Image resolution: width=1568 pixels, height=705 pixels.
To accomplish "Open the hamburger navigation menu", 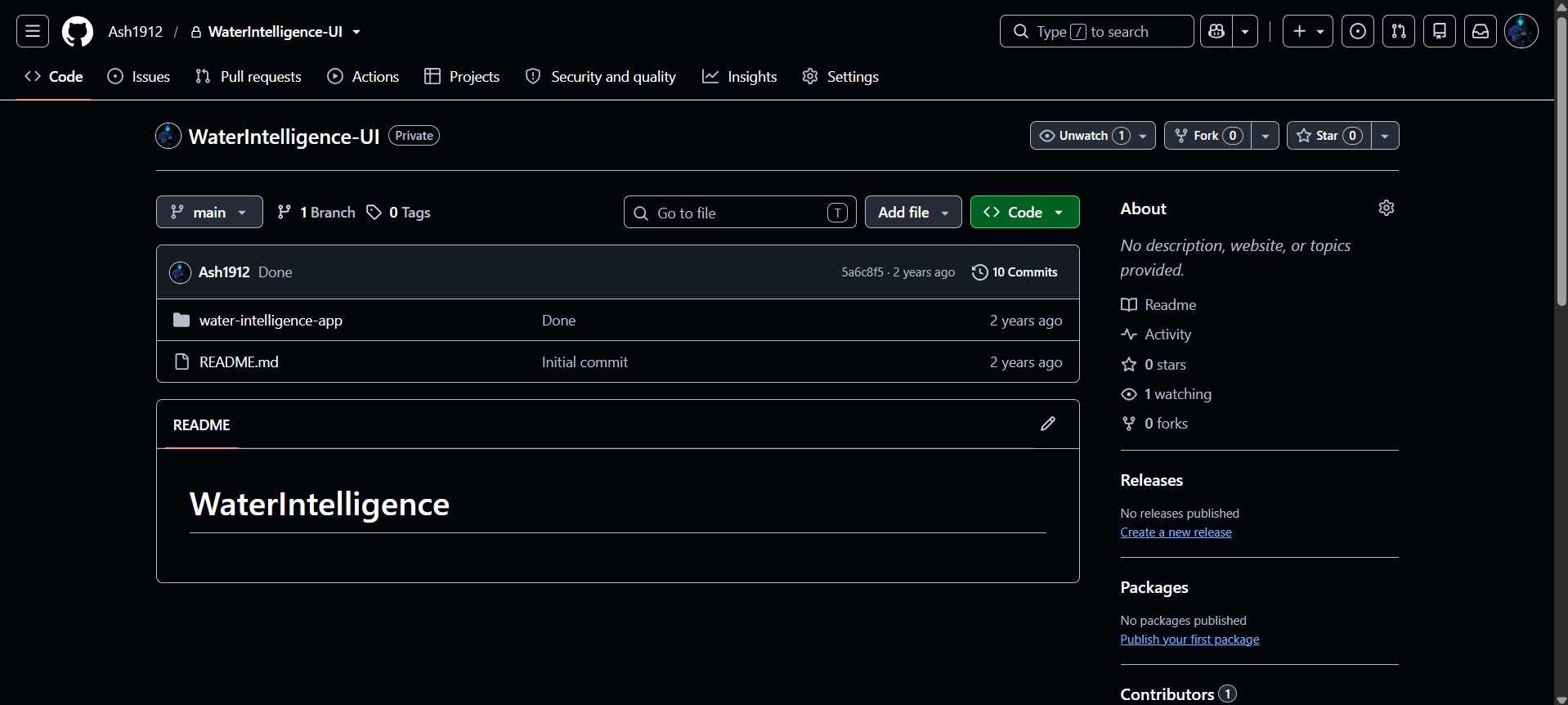I will [x=33, y=32].
